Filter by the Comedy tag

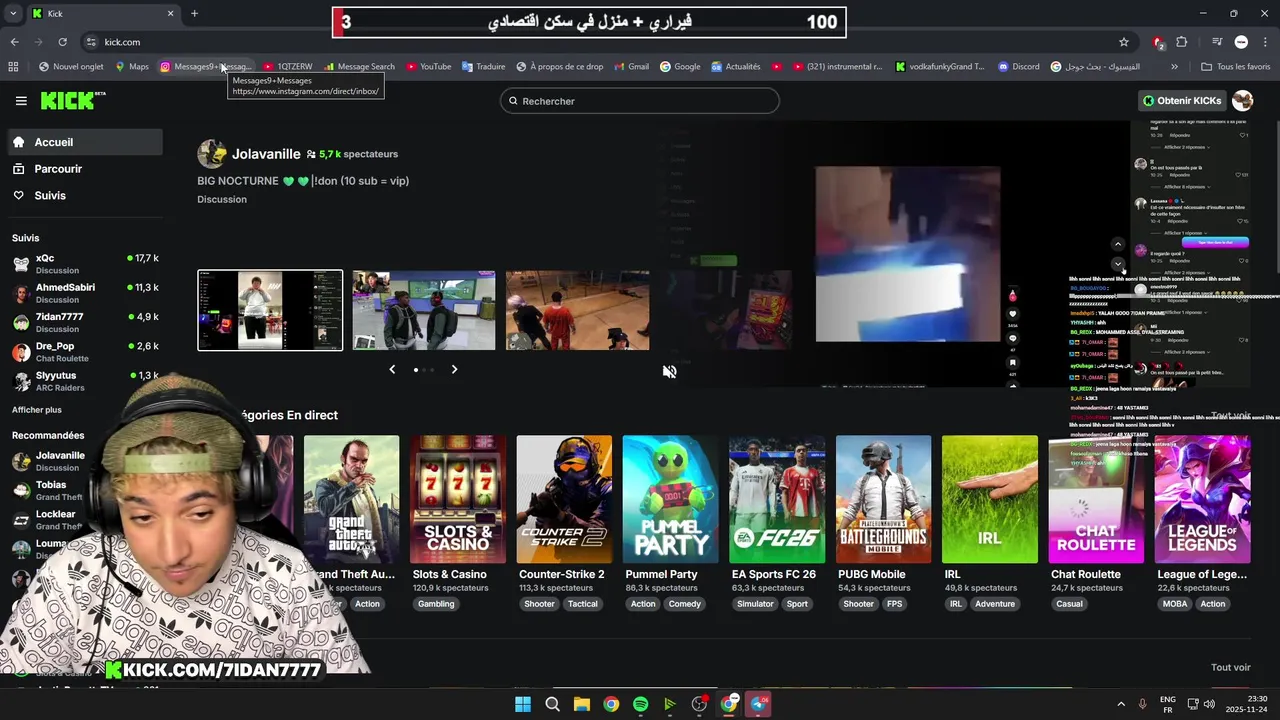[x=685, y=604]
